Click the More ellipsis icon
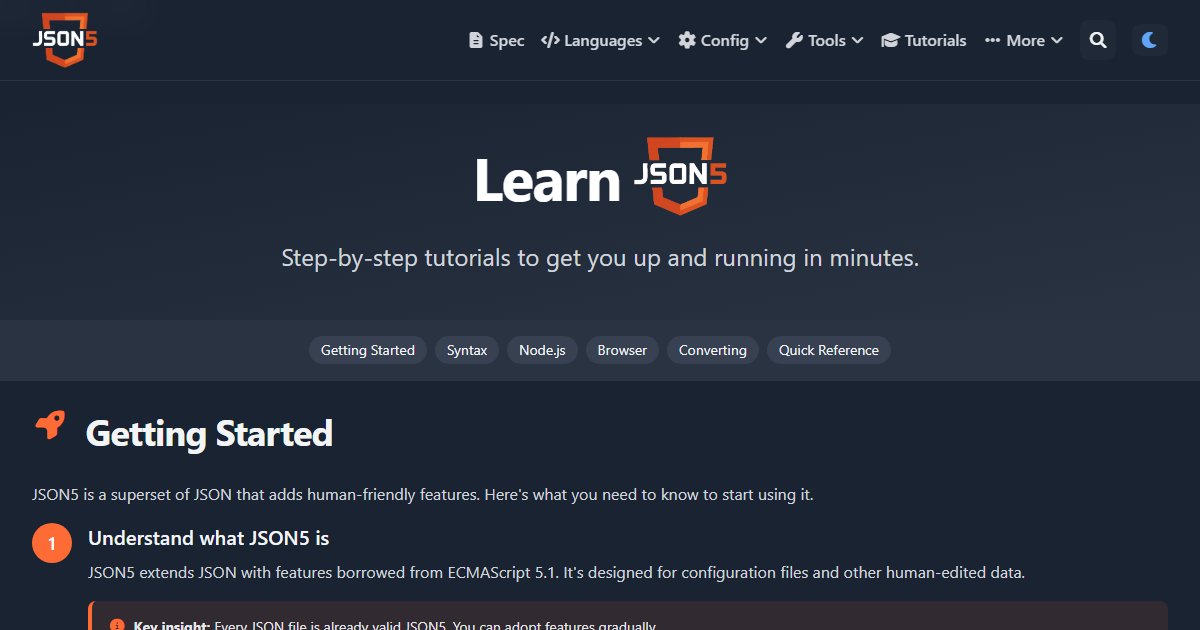 pos(992,41)
